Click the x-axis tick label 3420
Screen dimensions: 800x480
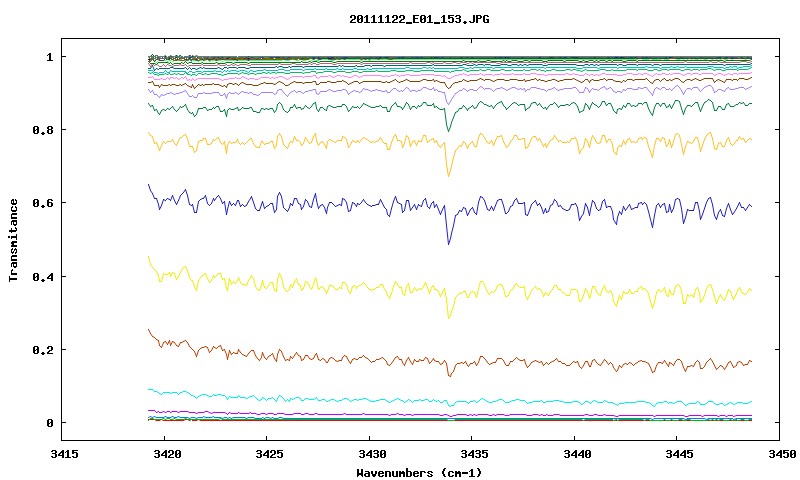[167, 454]
